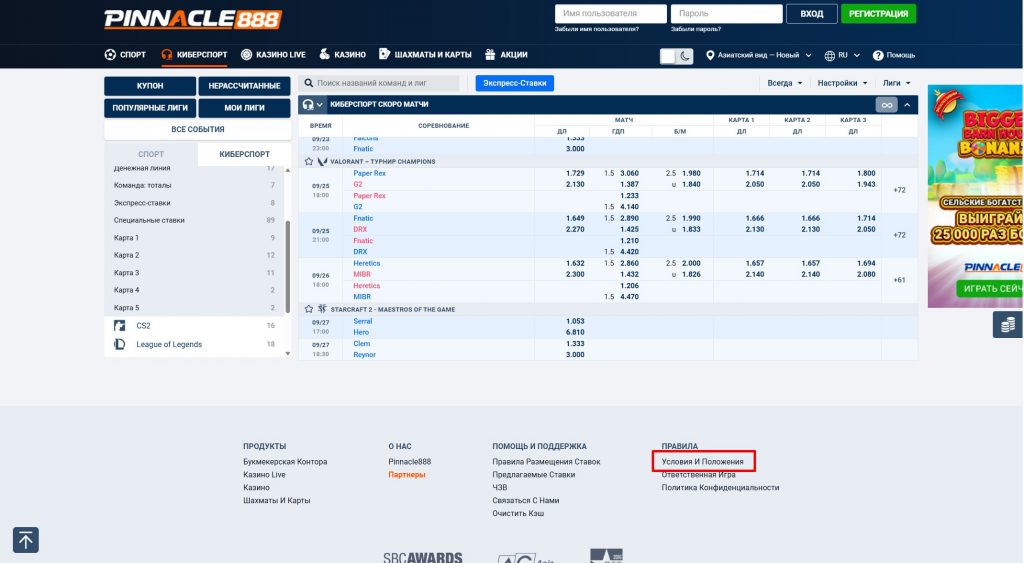Switch to the Спорт sidebar tab
Image resolution: width=1024 pixels, height=563 pixels.
pos(151,154)
